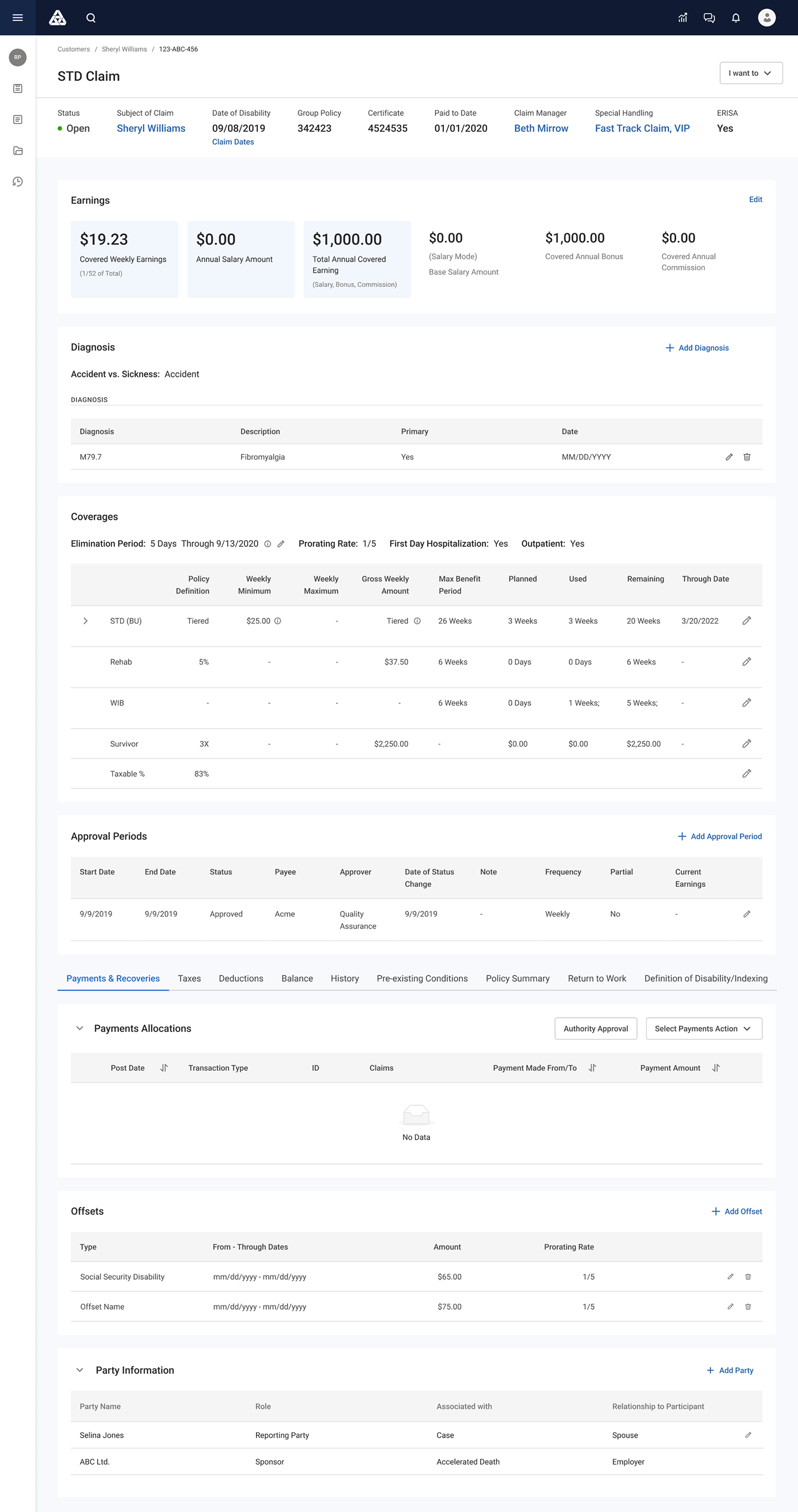Screen dimensions: 798x1512
Task: Show Weekly Minimum $25.00 info icon
Action: [278, 621]
